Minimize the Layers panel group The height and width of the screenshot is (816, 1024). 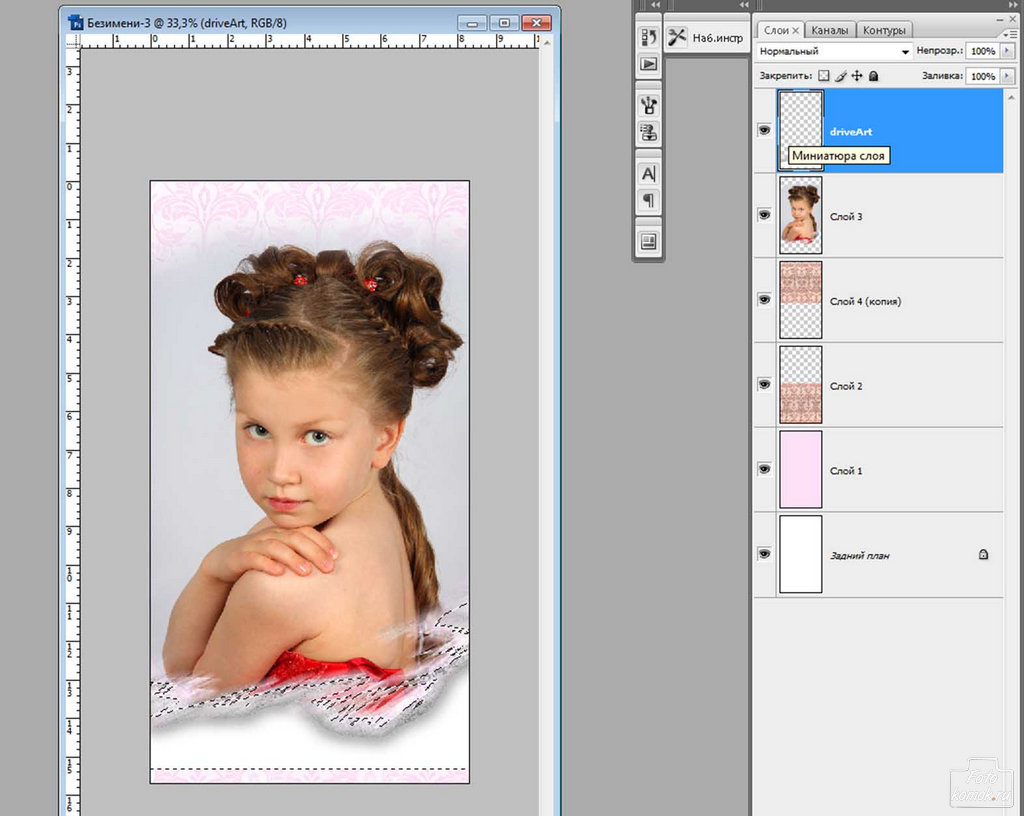pyautogui.click(x=998, y=20)
